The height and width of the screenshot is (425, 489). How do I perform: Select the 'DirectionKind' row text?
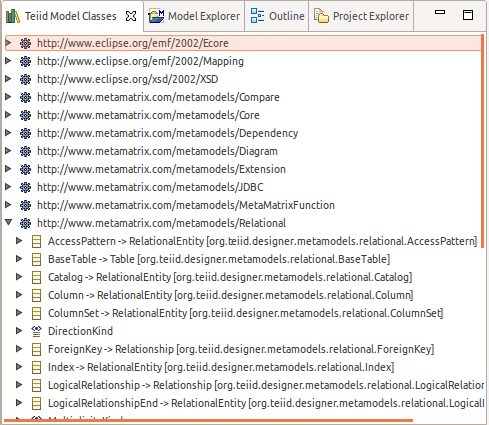coord(80,331)
